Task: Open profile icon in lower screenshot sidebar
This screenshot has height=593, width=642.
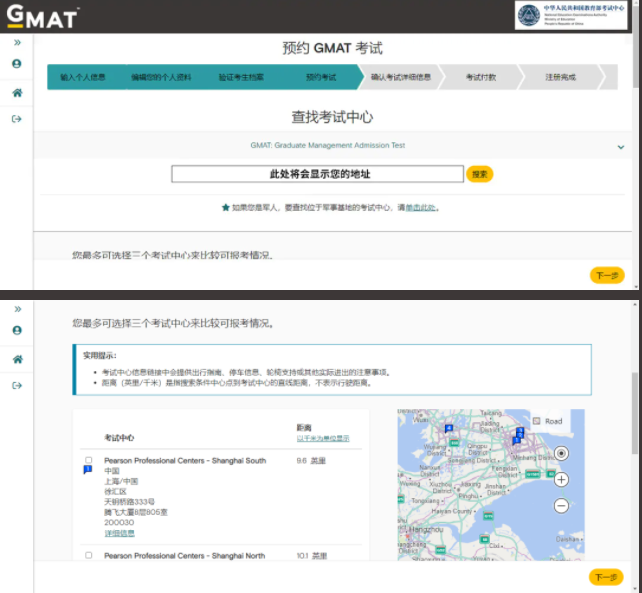Action: [17, 330]
